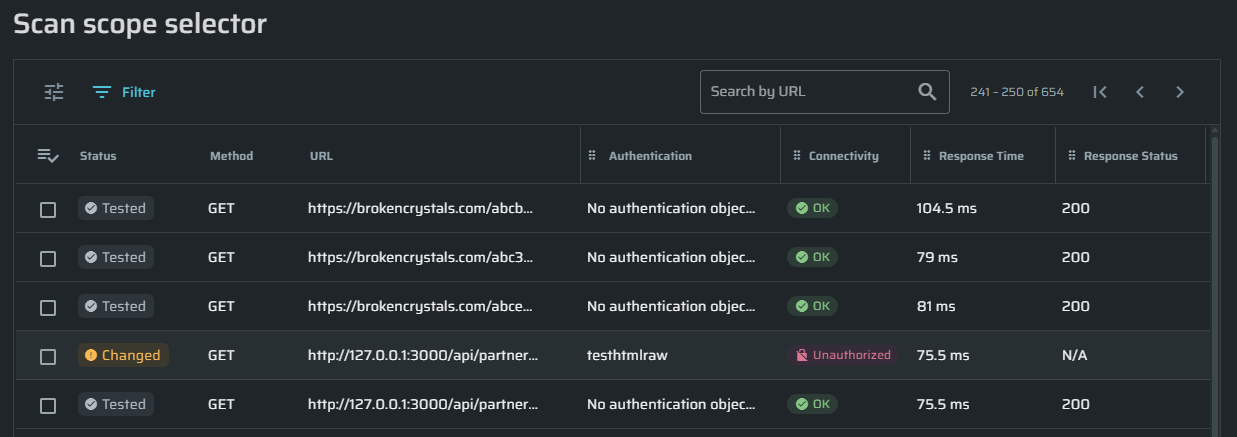Open URL https://brokencrystals.com/abc3…
The width and height of the screenshot is (1237, 437).
(x=421, y=257)
